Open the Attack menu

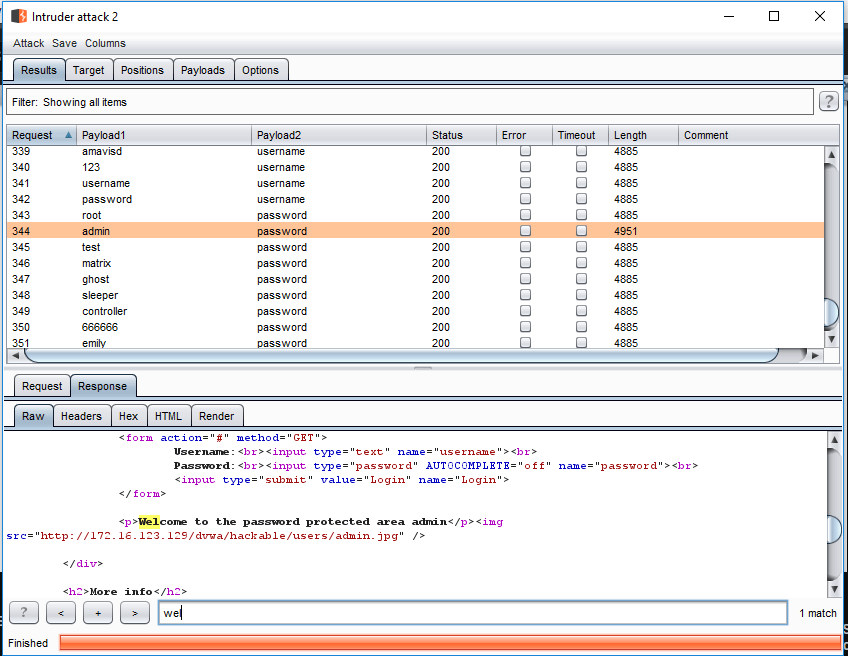click(x=29, y=43)
